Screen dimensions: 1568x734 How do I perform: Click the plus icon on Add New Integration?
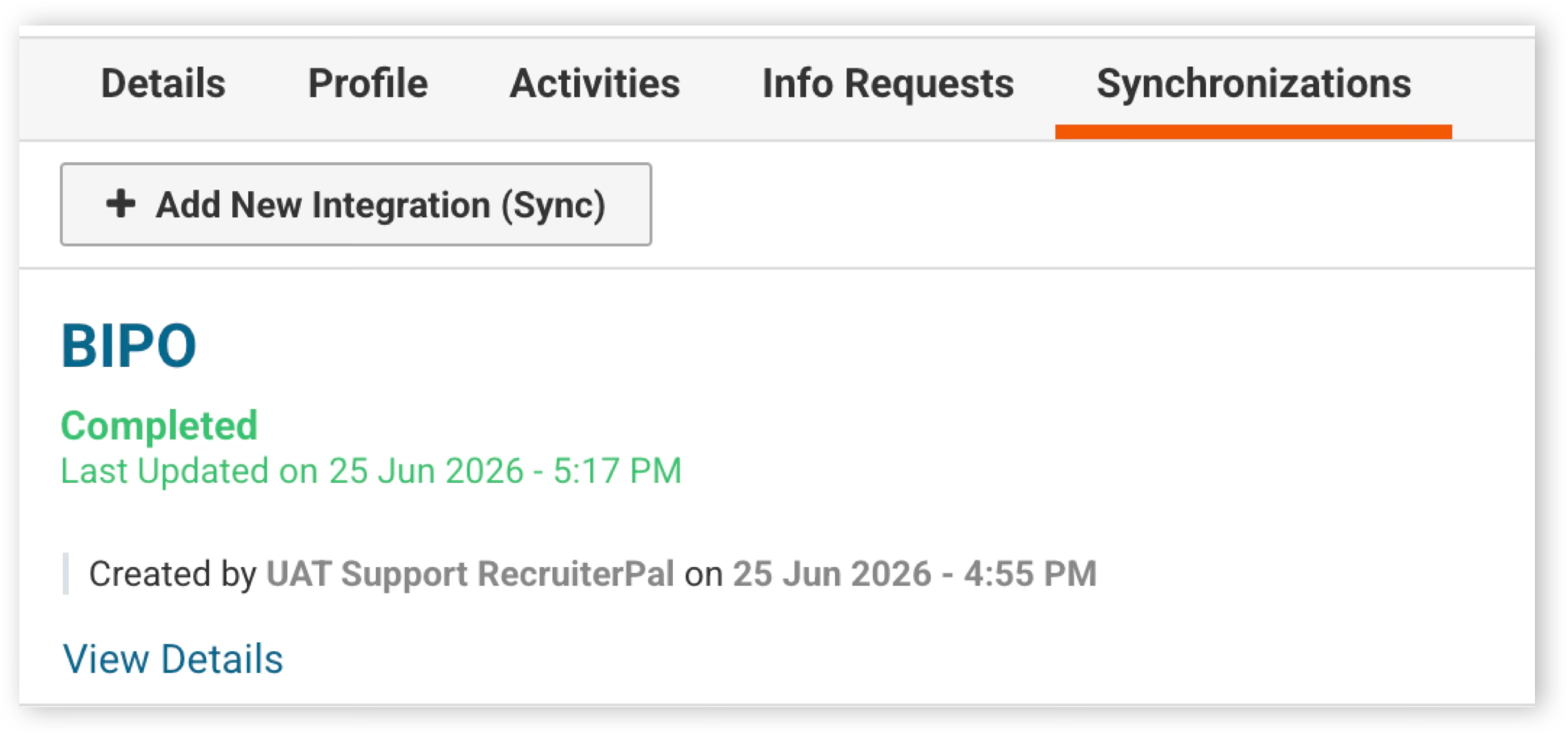(121, 204)
